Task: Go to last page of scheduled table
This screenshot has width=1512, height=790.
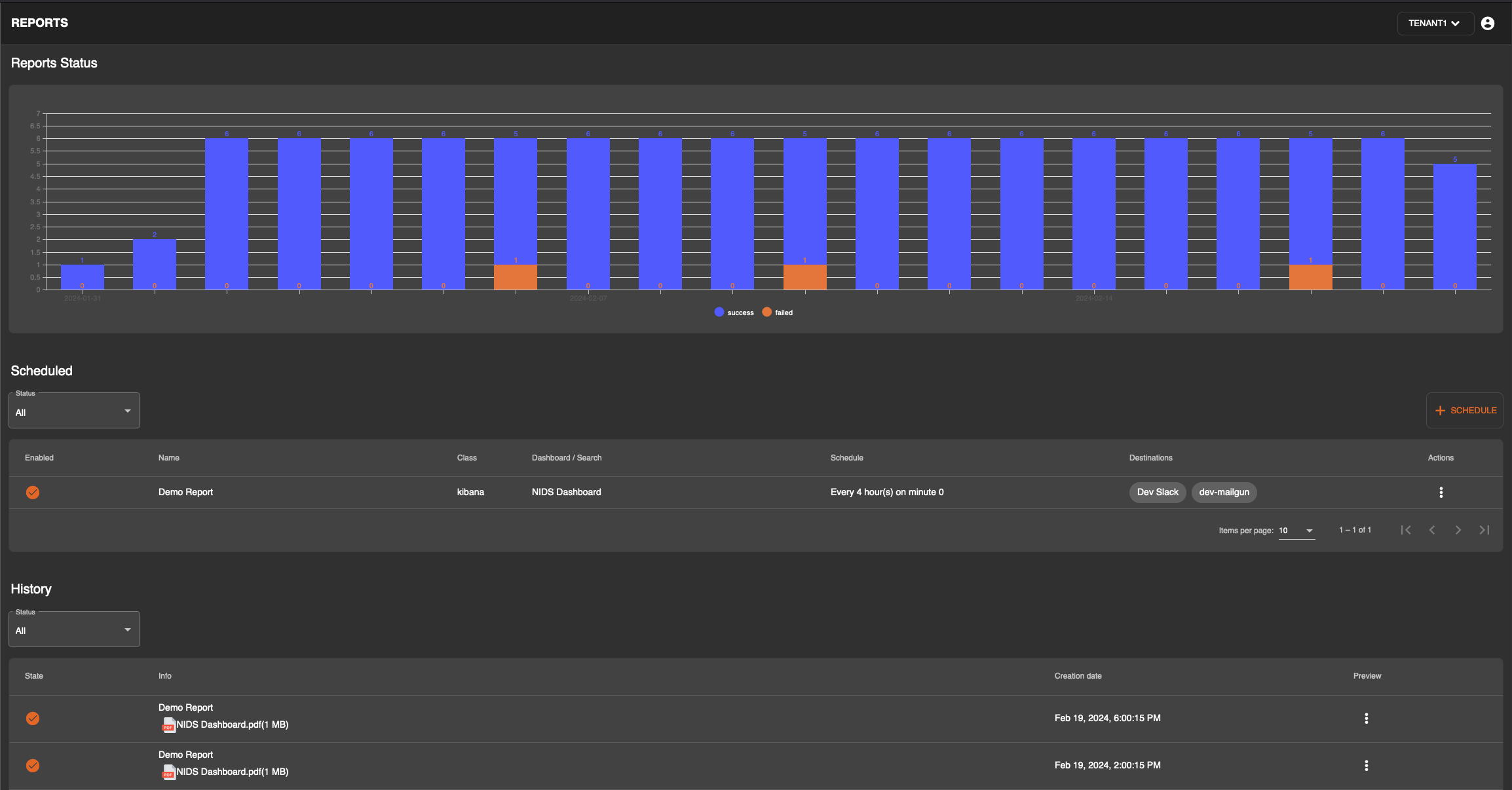Action: coord(1484,530)
